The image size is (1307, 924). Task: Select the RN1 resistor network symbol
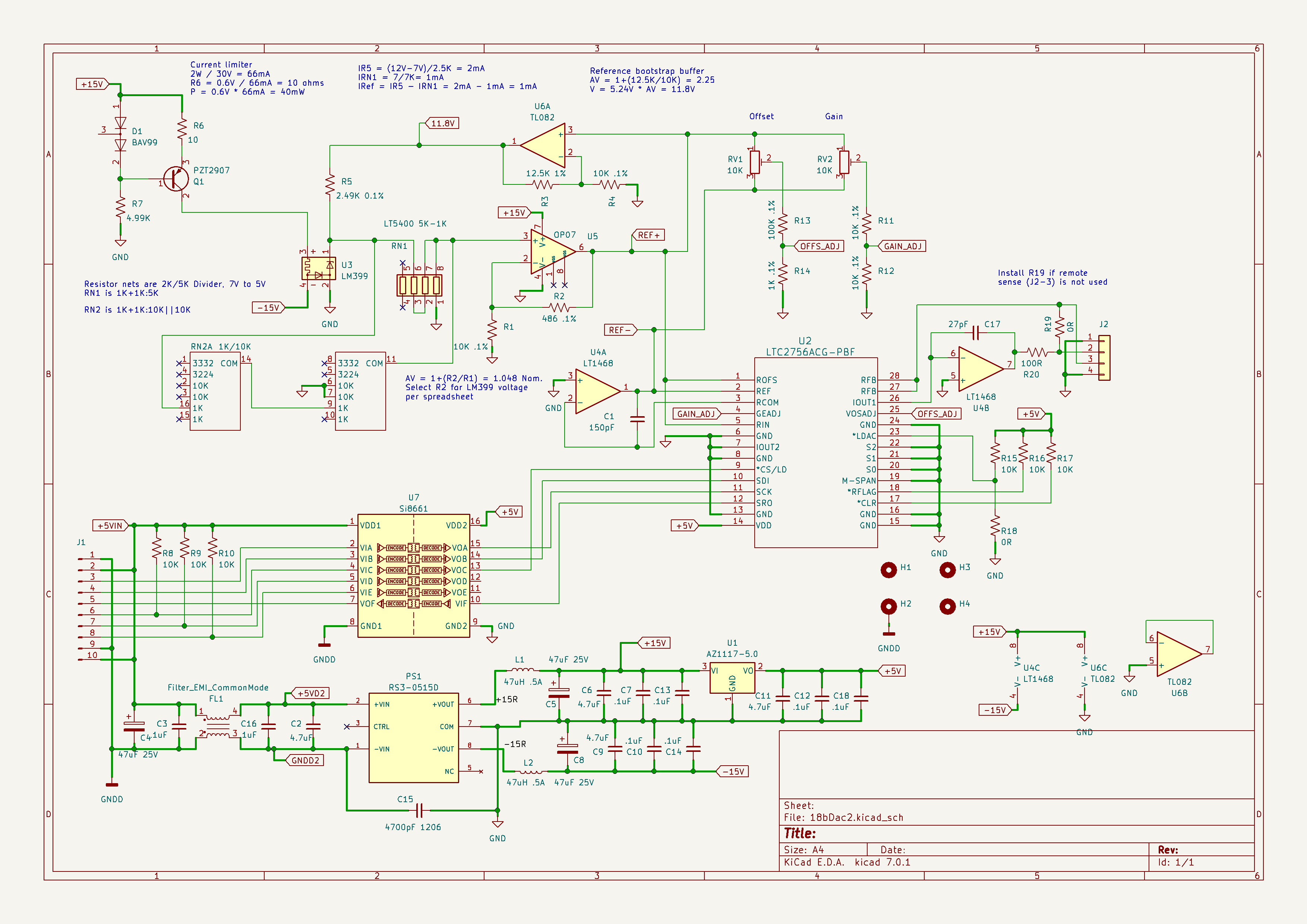(x=420, y=285)
